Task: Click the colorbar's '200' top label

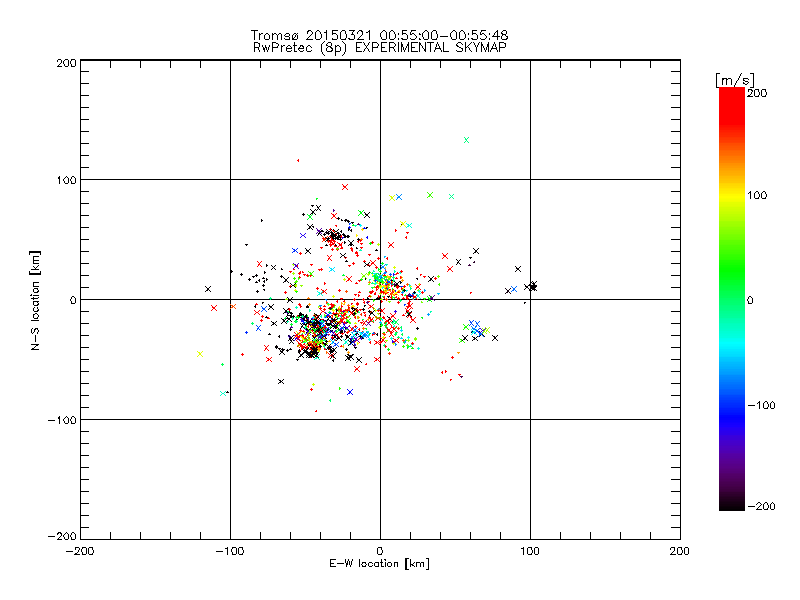Action: pyautogui.click(x=757, y=93)
